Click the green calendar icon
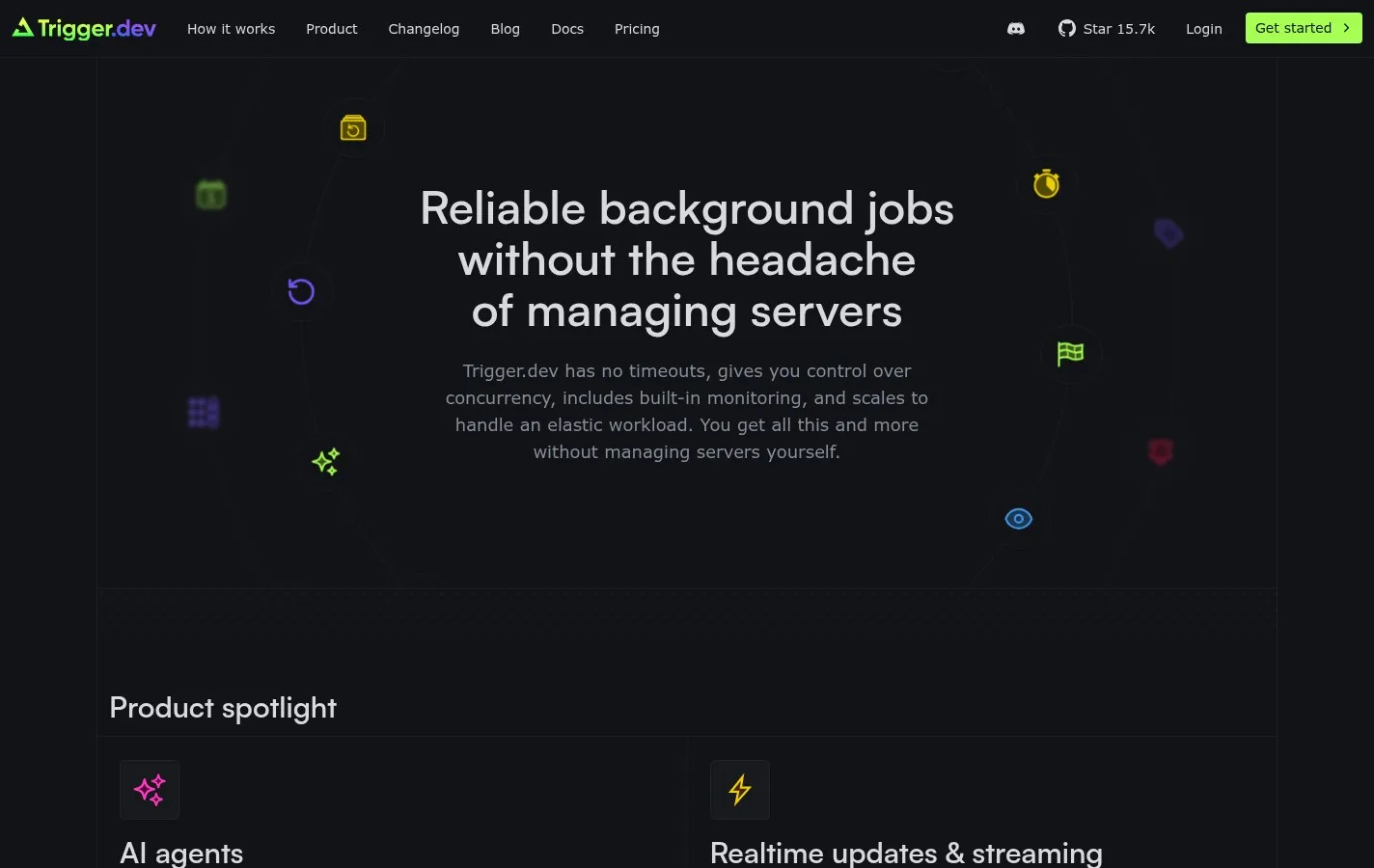This screenshot has width=1374, height=868. coord(211,195)
